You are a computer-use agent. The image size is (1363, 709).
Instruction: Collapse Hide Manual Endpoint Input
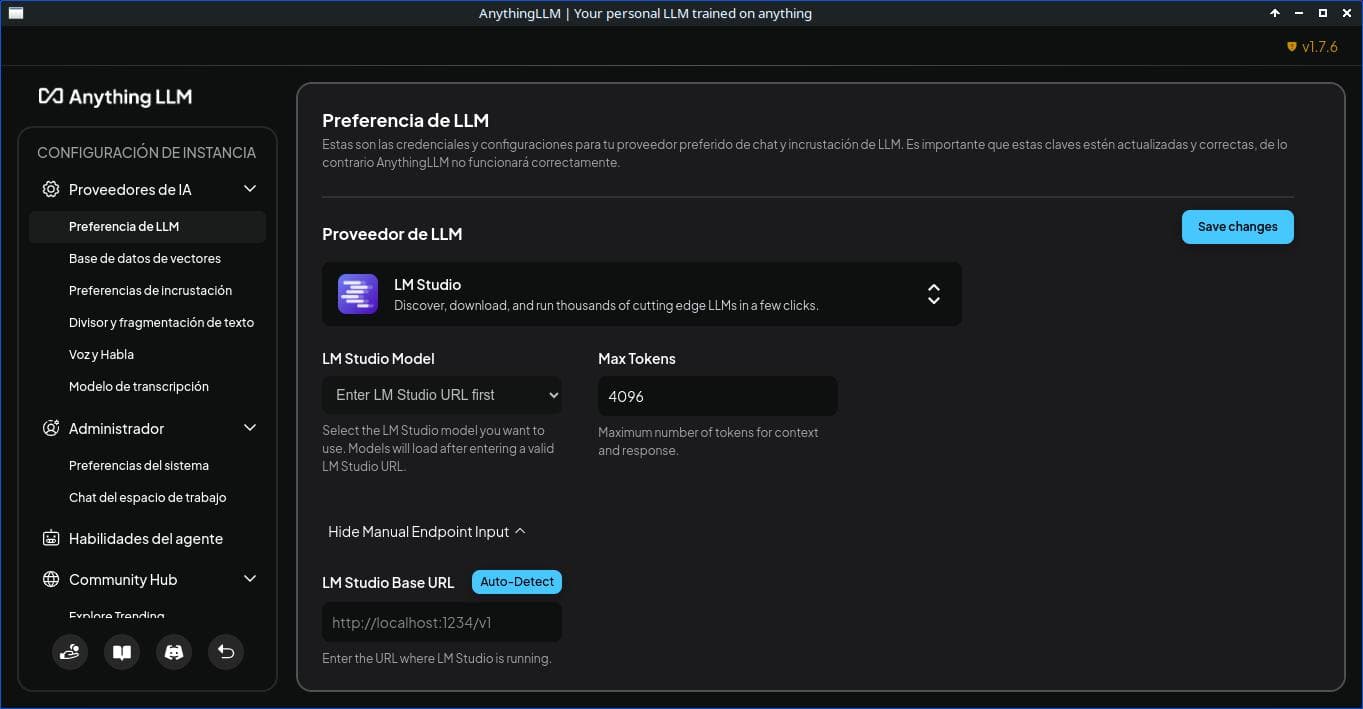[x=427, y=532]
